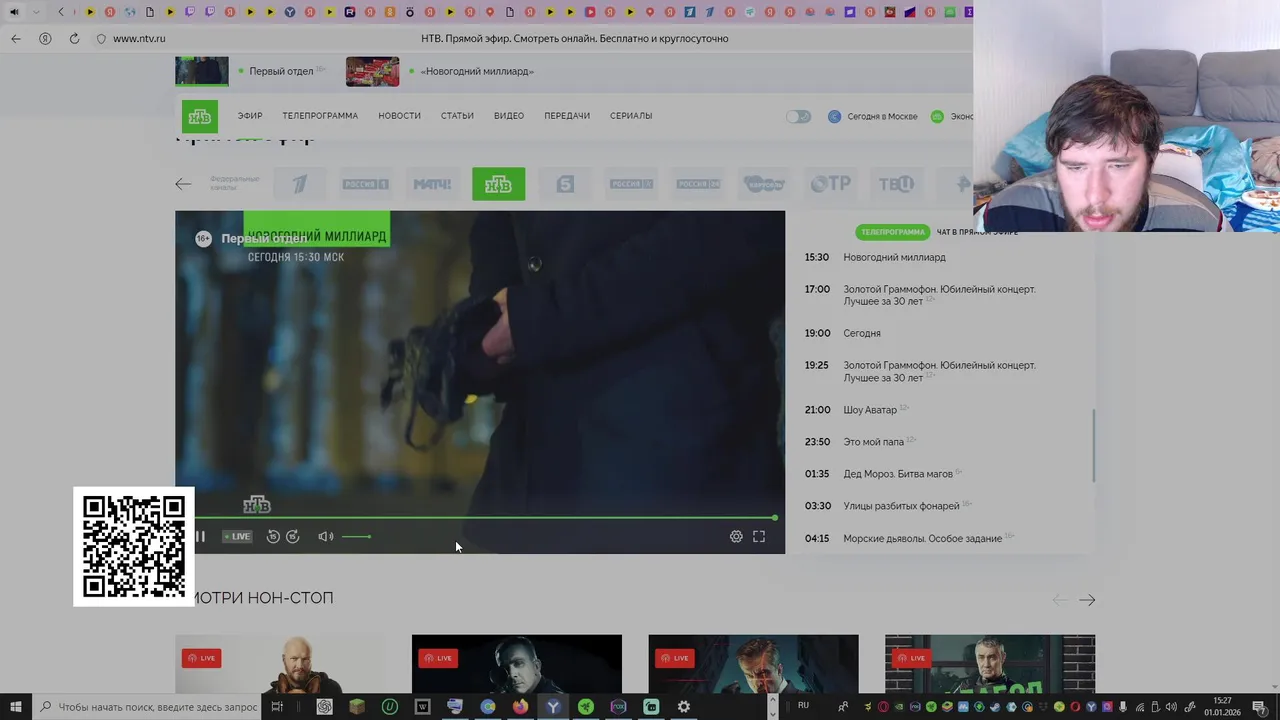The image size is (1280, 720).
Task: Open the first LIVE non-stop thumbnail
Action: (x=280, y=664)
